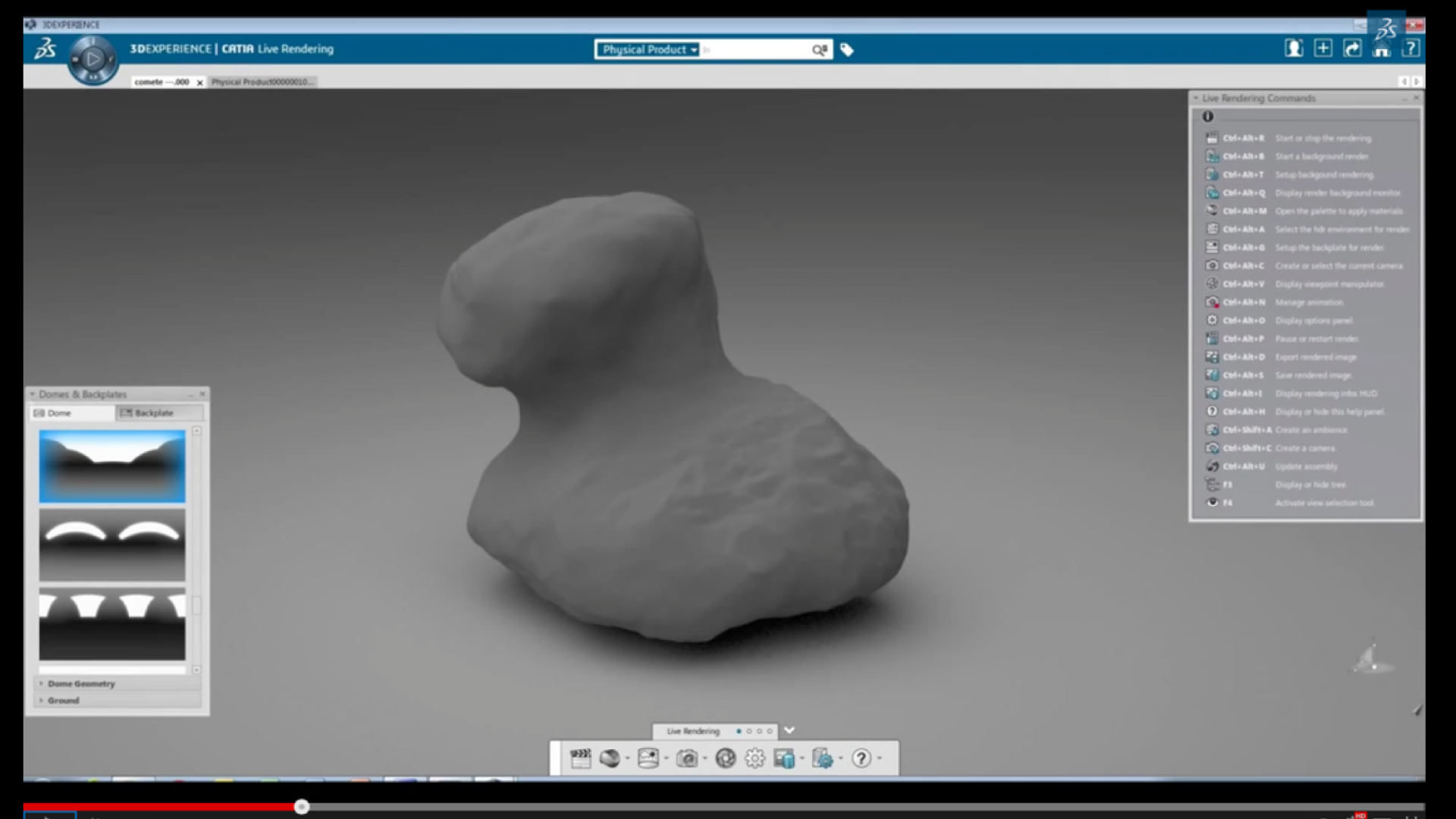Click the viewpoint manipulator wheel icon

726,758
